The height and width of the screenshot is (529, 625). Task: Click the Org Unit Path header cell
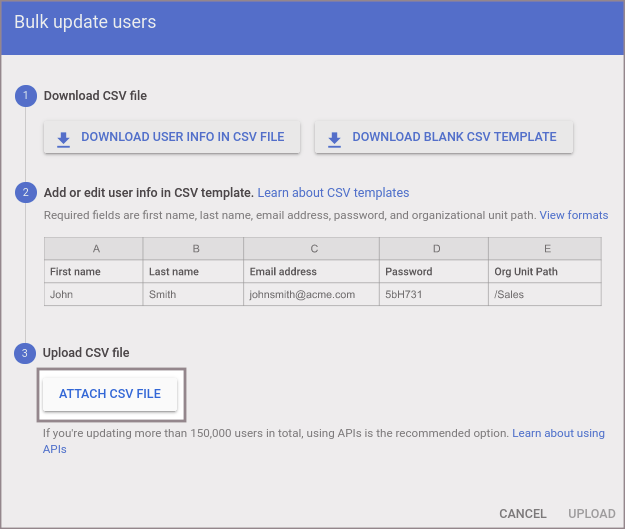tap(526, 272)
